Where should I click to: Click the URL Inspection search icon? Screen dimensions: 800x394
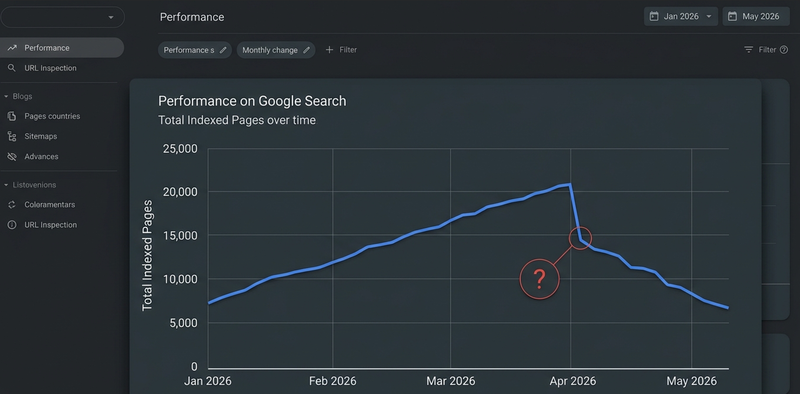pyautogui.click(x=12, y=68)
